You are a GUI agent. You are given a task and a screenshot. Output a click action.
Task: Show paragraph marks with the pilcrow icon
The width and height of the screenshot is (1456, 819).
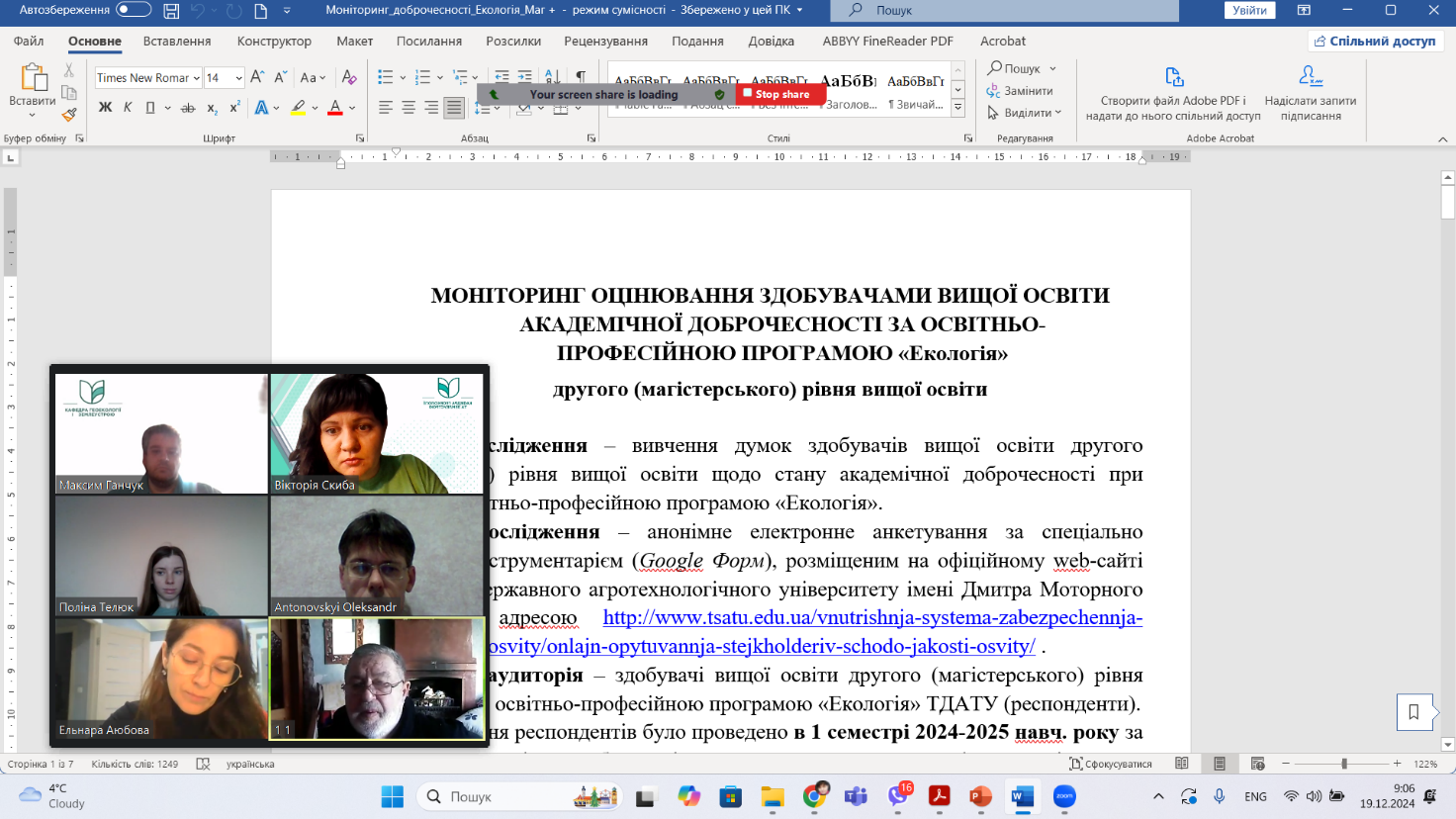(581, 77)
